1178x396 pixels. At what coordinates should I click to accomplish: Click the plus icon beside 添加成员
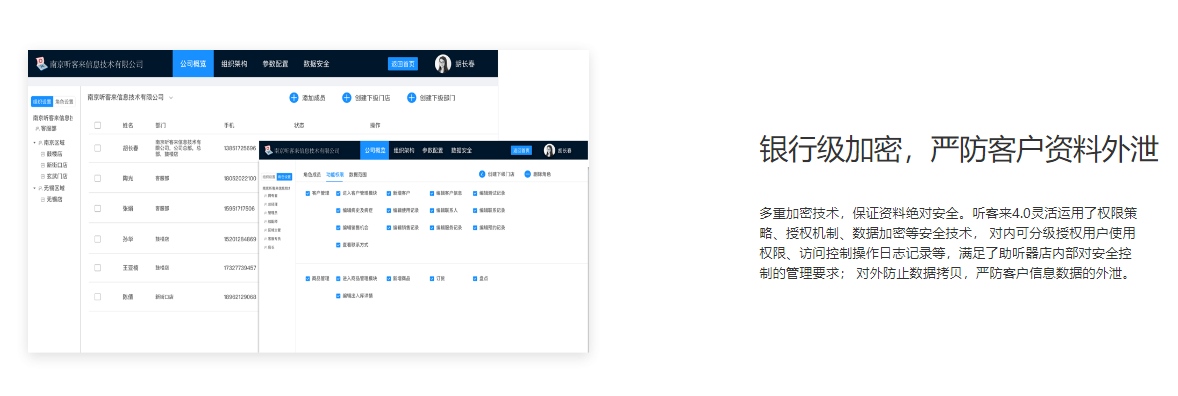[x=294, y=98]
